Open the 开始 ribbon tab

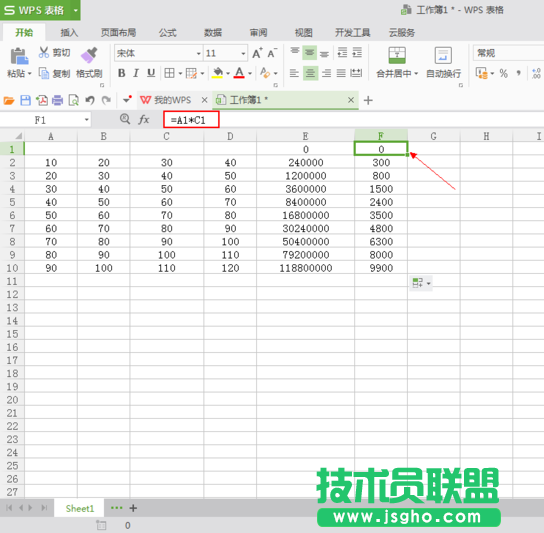pyautogui.click(x=24, y=33)
